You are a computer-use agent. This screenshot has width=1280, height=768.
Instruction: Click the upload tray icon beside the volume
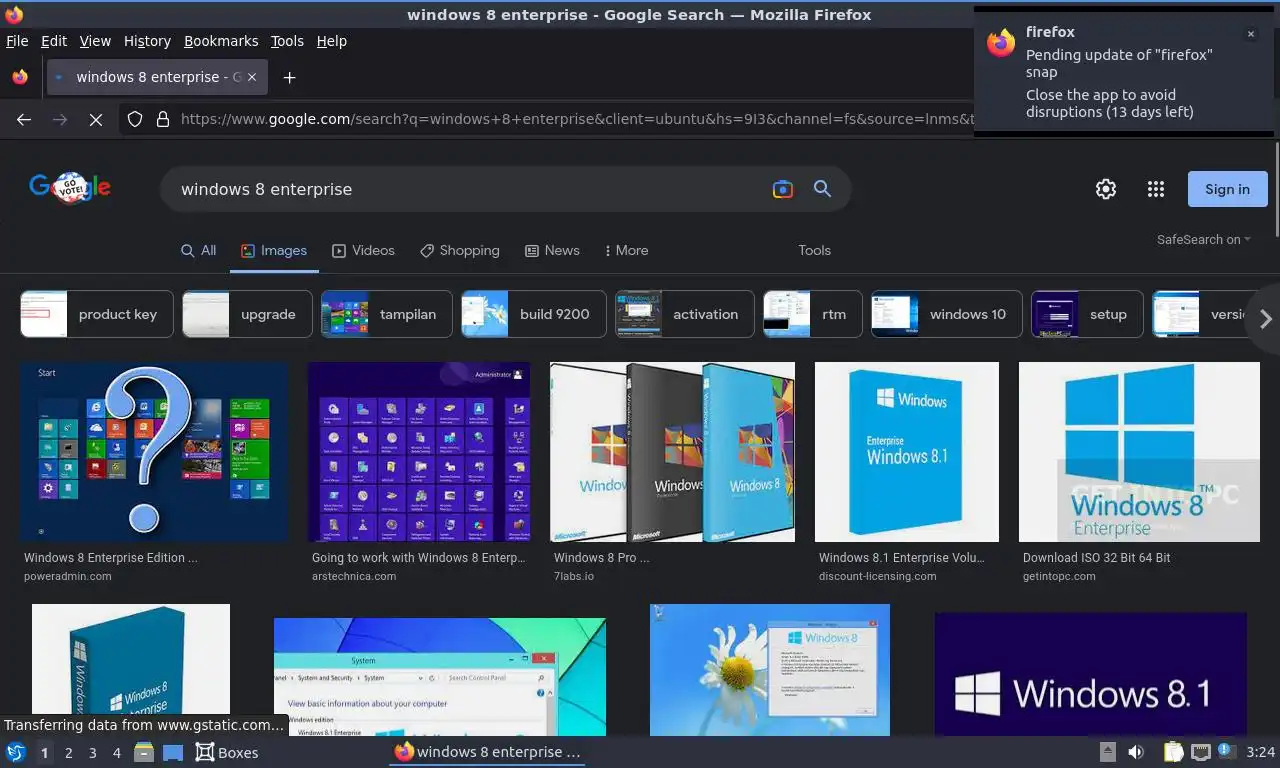pos(1108,752)
